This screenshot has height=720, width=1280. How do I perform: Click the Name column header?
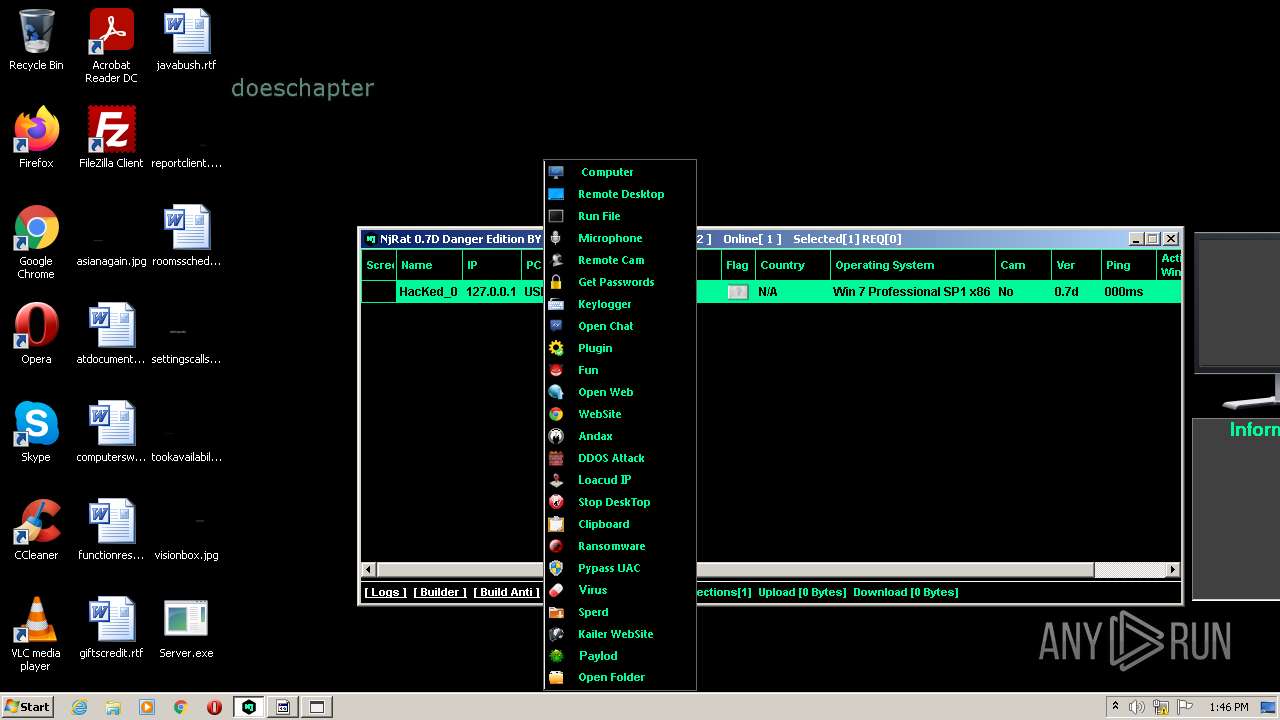coord(429,265)
